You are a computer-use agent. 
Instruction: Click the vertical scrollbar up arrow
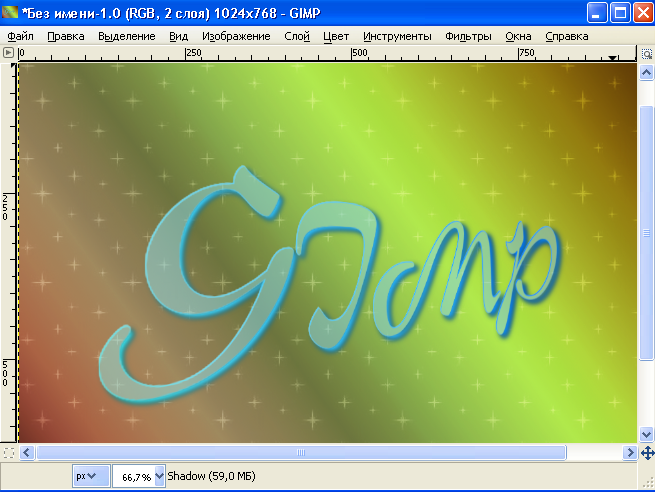[646, 73]
